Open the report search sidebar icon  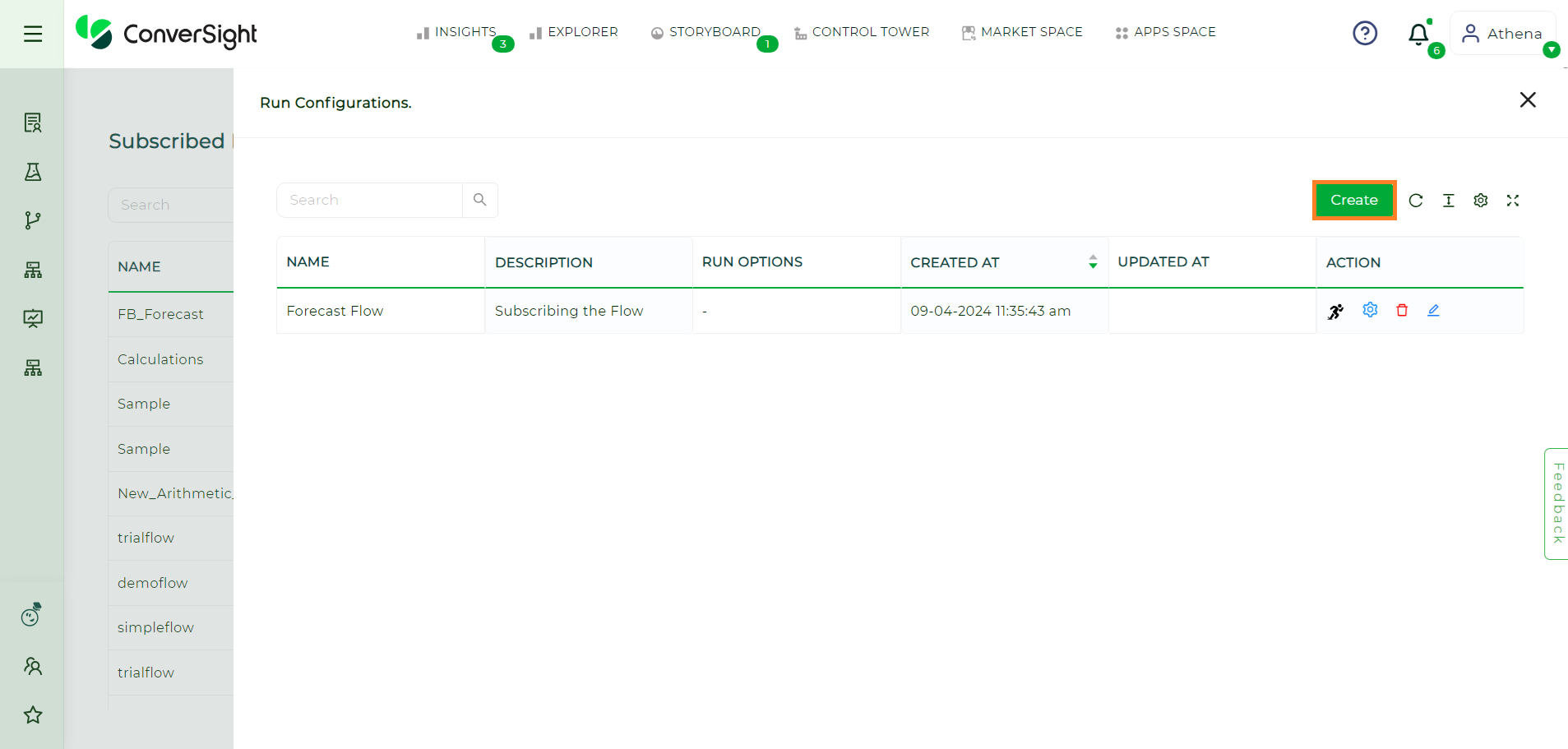(33, 123)
